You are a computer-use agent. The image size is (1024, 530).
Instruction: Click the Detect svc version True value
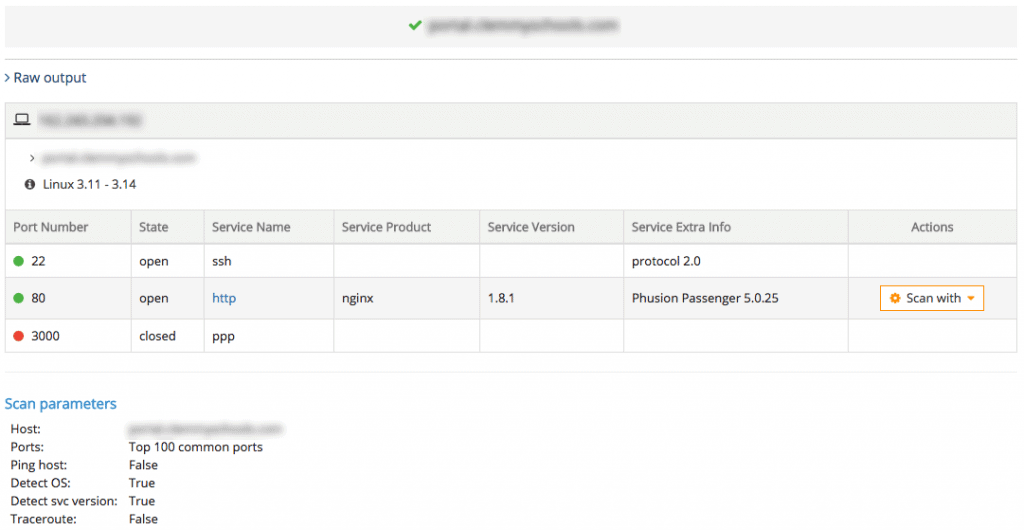tap(142, 501)
